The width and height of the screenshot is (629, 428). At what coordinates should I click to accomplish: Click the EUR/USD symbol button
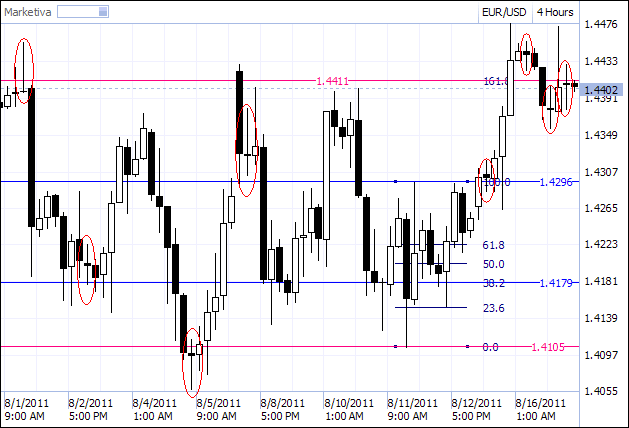coord(504,12)
